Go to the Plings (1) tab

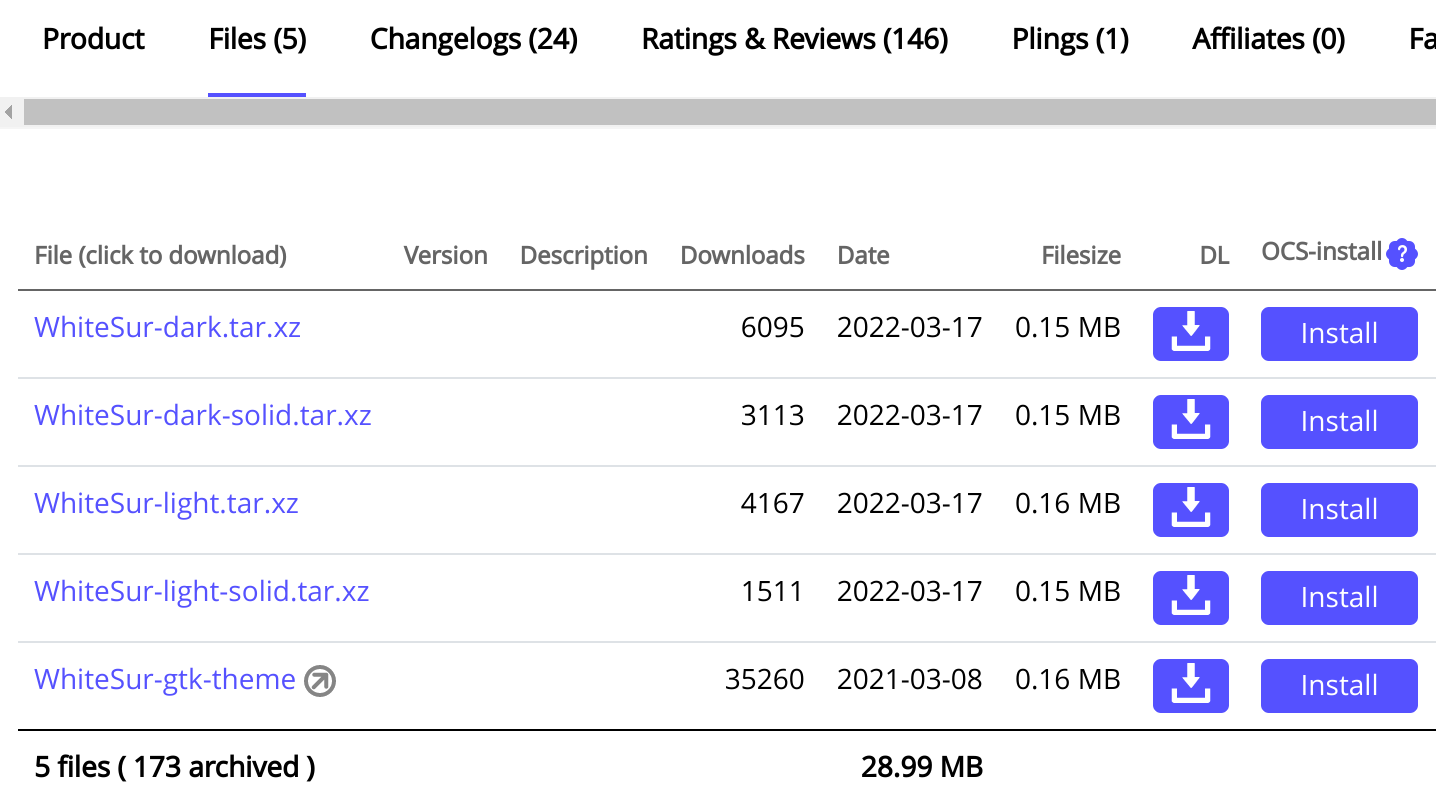pyautogui.click(x=1070, y=39)
